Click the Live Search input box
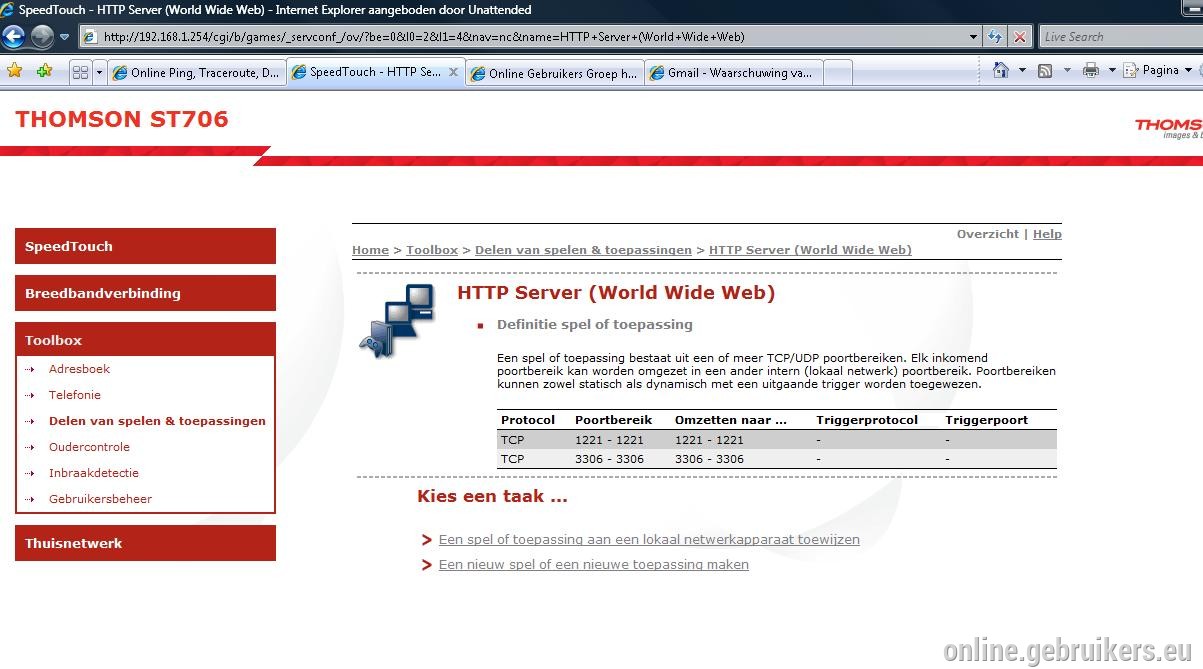 [x=1120, y=37]
